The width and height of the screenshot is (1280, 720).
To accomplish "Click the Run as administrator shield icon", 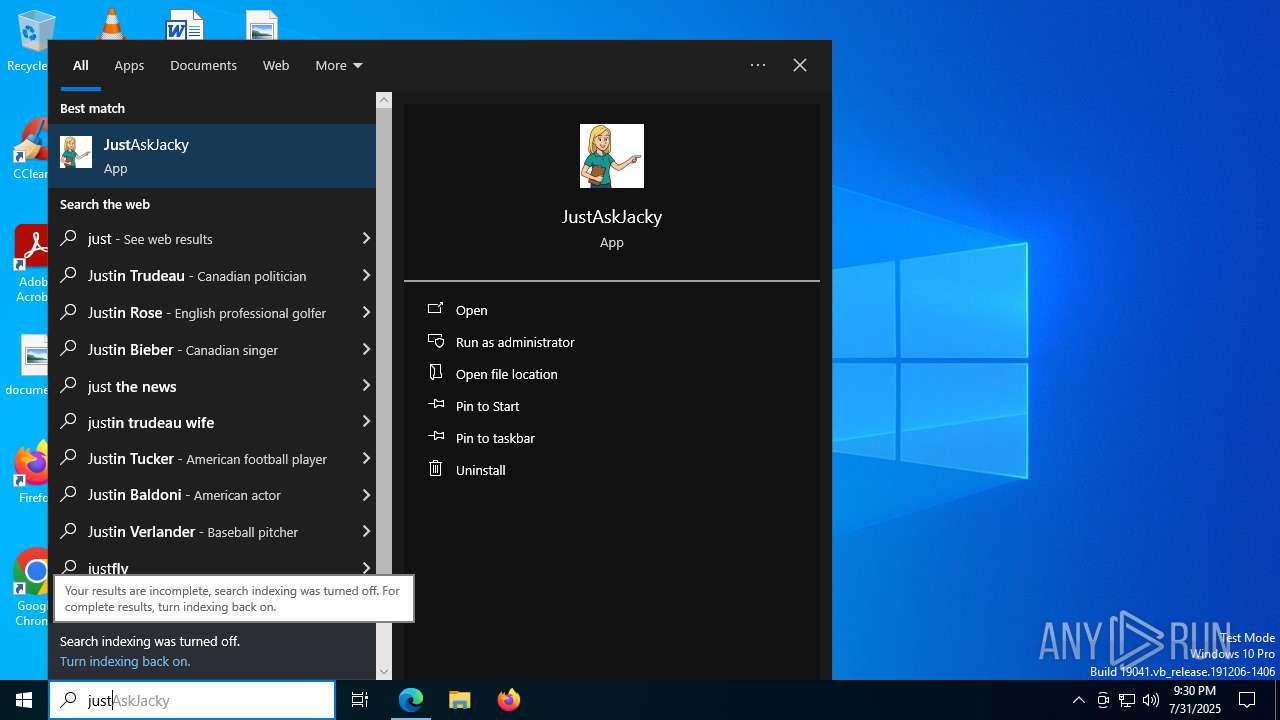I will pyautogui.click(x=435, y=341).
